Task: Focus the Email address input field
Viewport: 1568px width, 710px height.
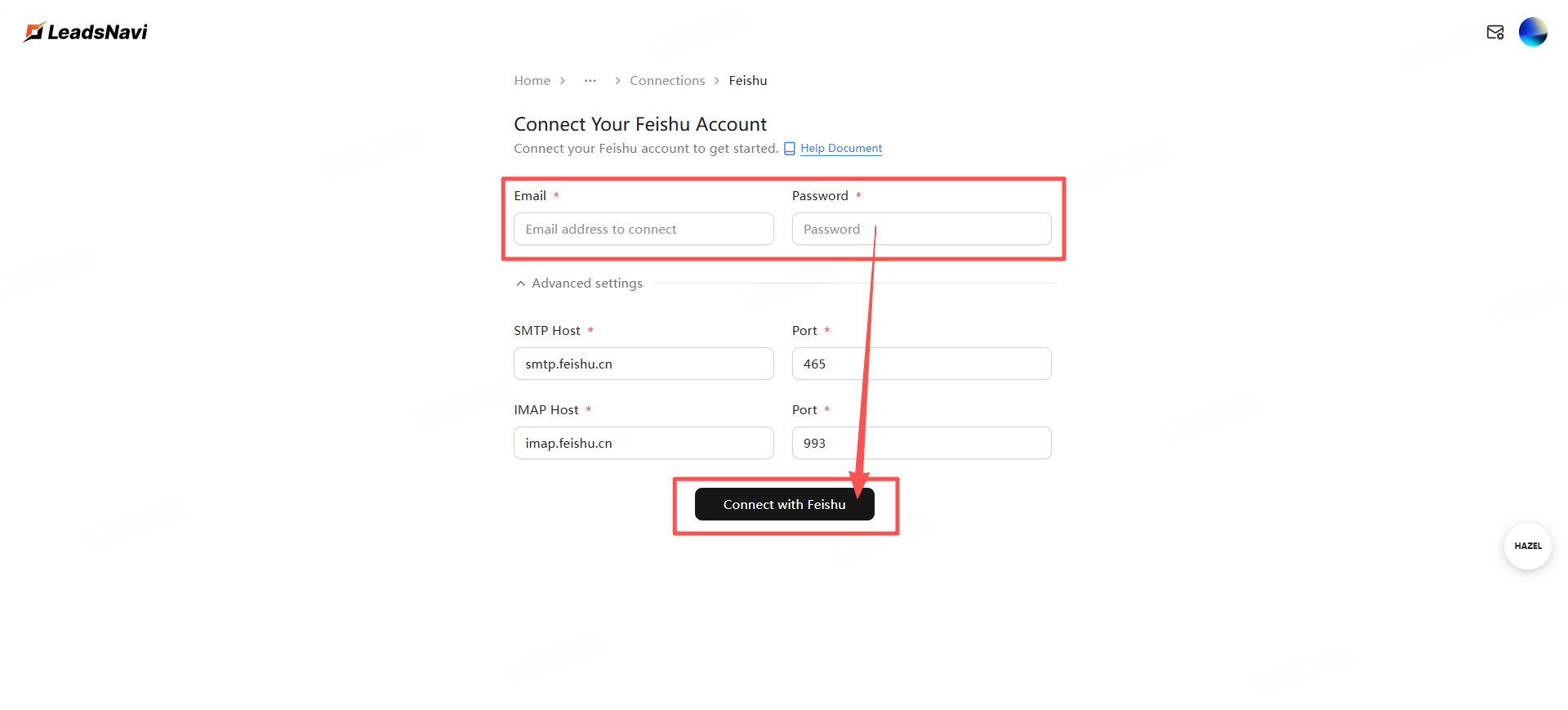Action: coord(644,230)
